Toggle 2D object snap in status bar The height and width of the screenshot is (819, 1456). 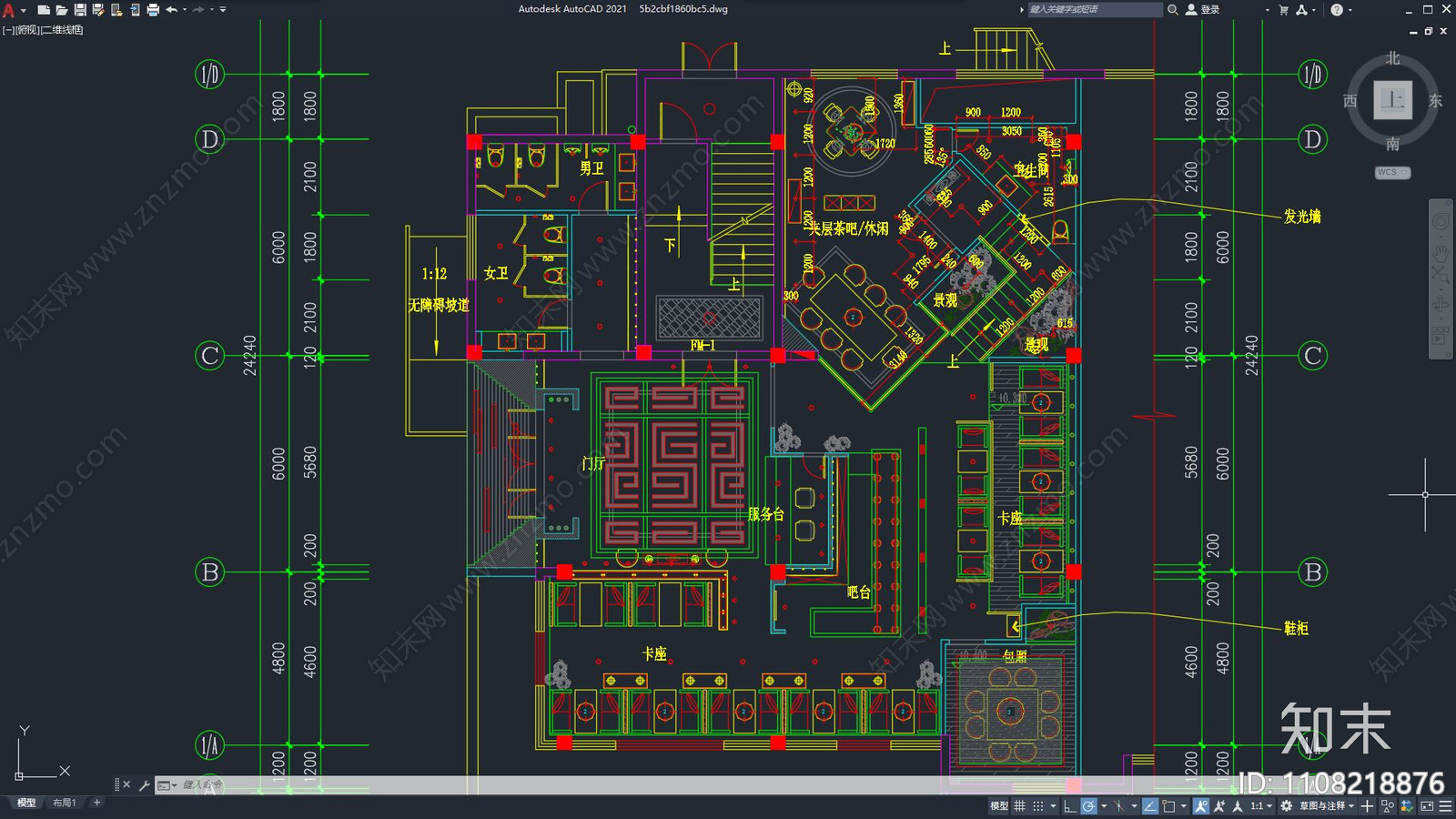point(1168,805)
